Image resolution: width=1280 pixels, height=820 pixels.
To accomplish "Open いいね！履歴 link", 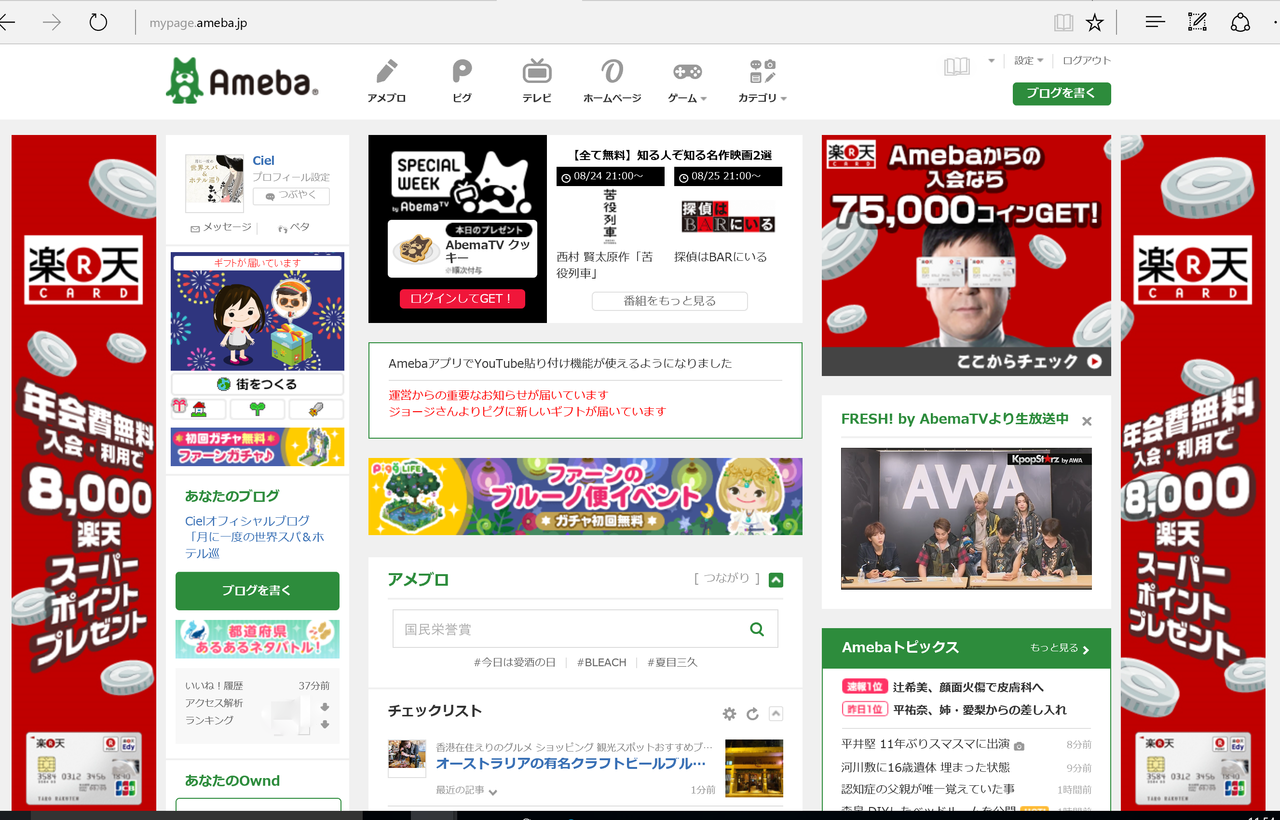I will tap(214, 686).
